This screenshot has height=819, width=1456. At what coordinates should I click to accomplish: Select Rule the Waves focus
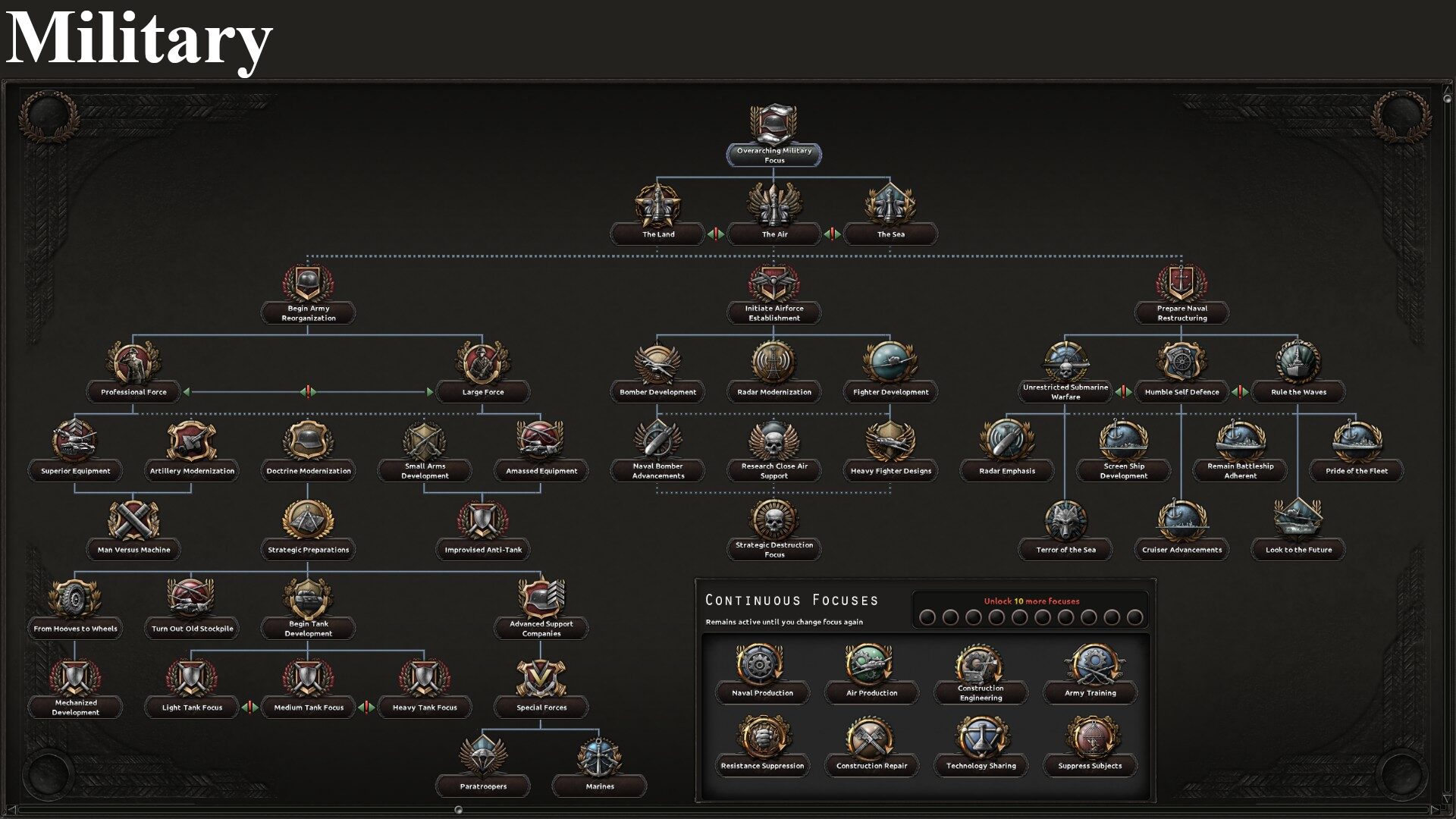[x=1298, y=372]
